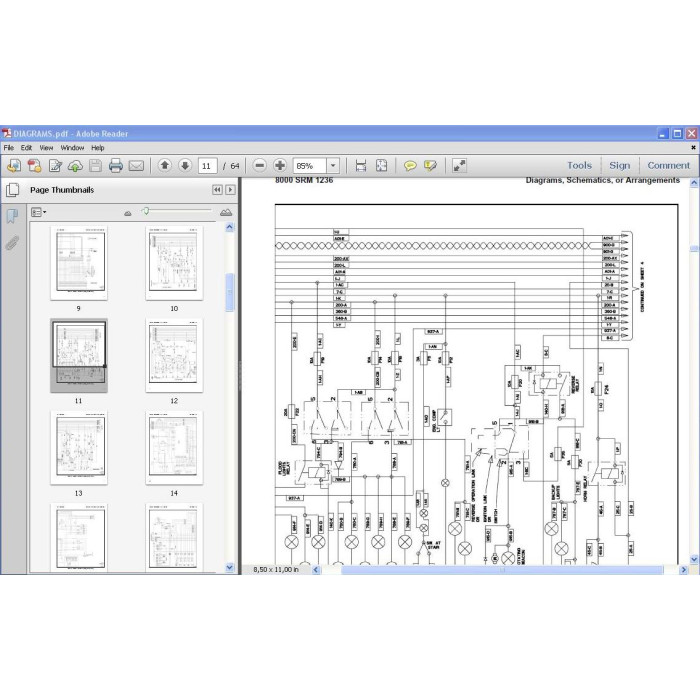Click thumbnails panel scroll down arrow
The width and height of the screenshot is (700, 700).
[229, 567]
